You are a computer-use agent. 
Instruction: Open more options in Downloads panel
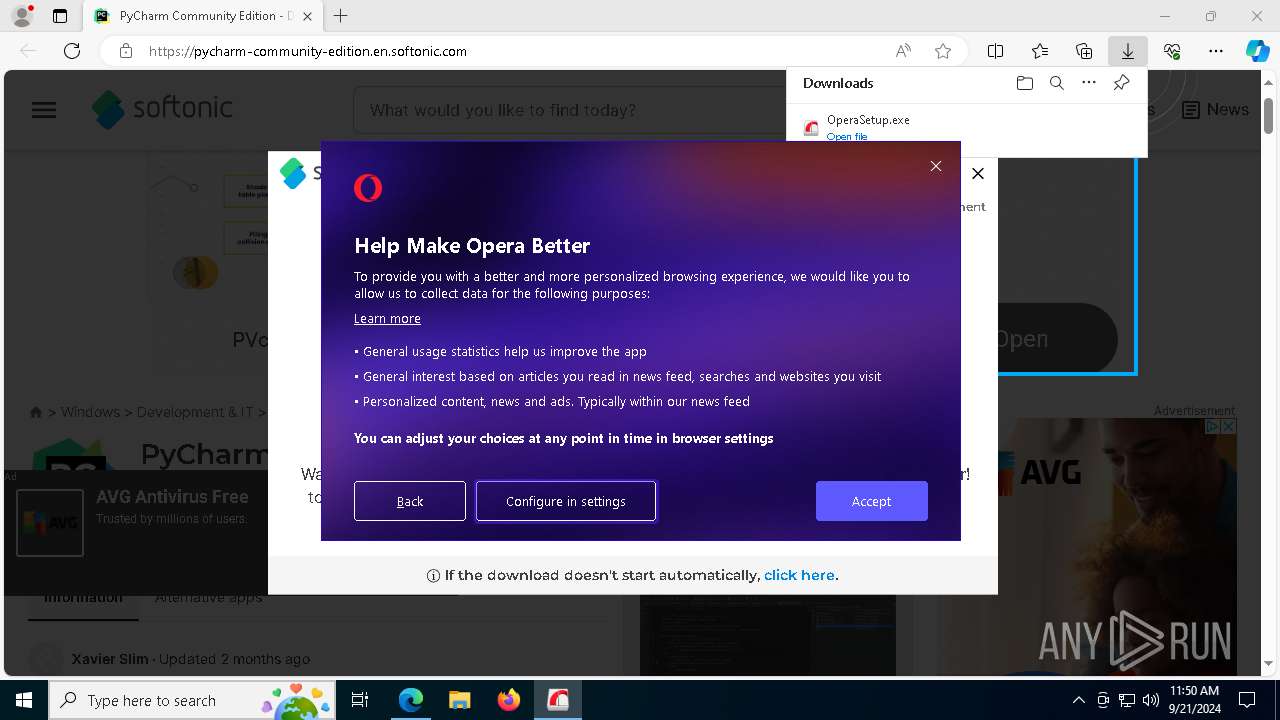[x=1089, y=83]
